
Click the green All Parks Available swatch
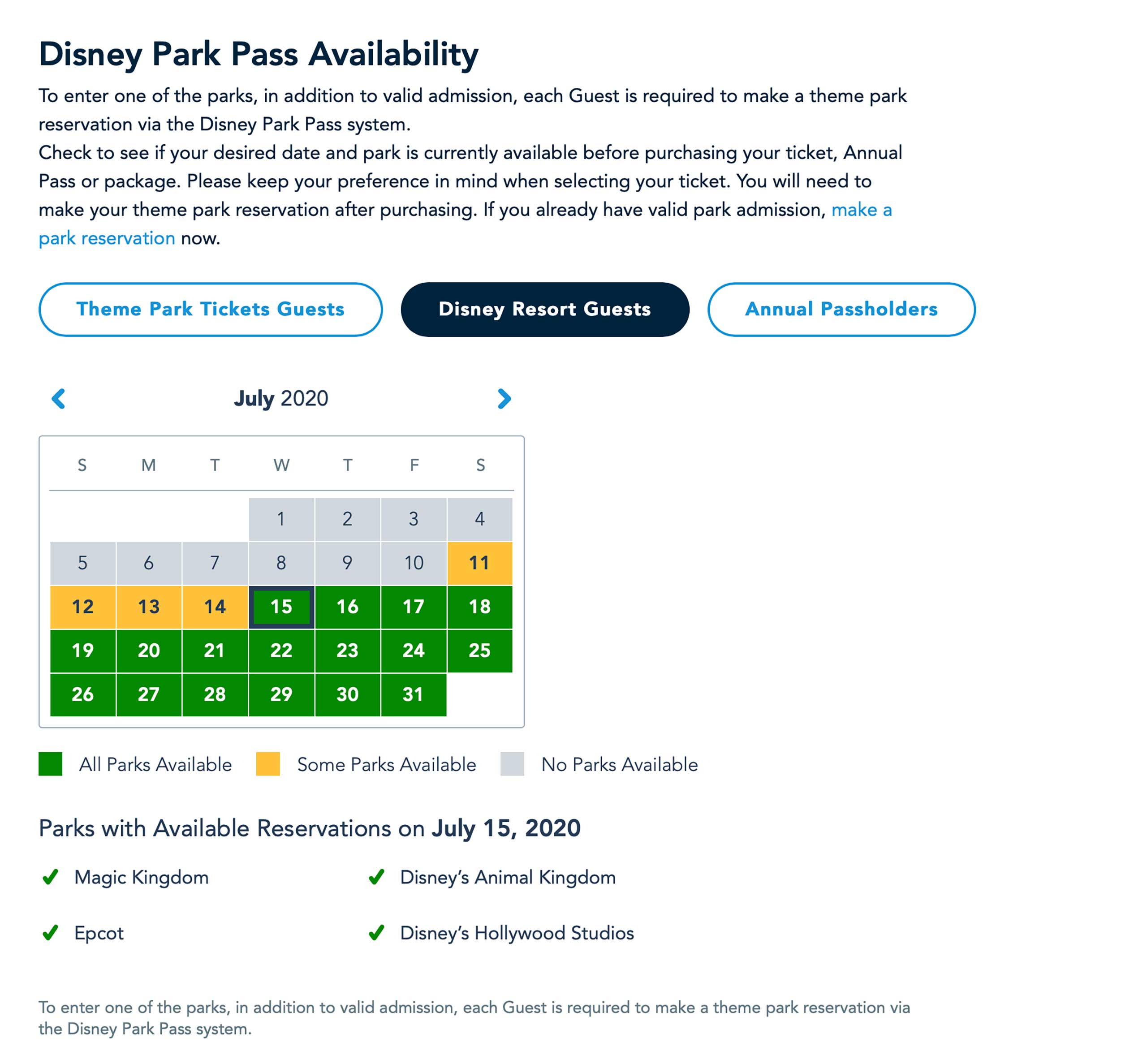click(51, 764)
